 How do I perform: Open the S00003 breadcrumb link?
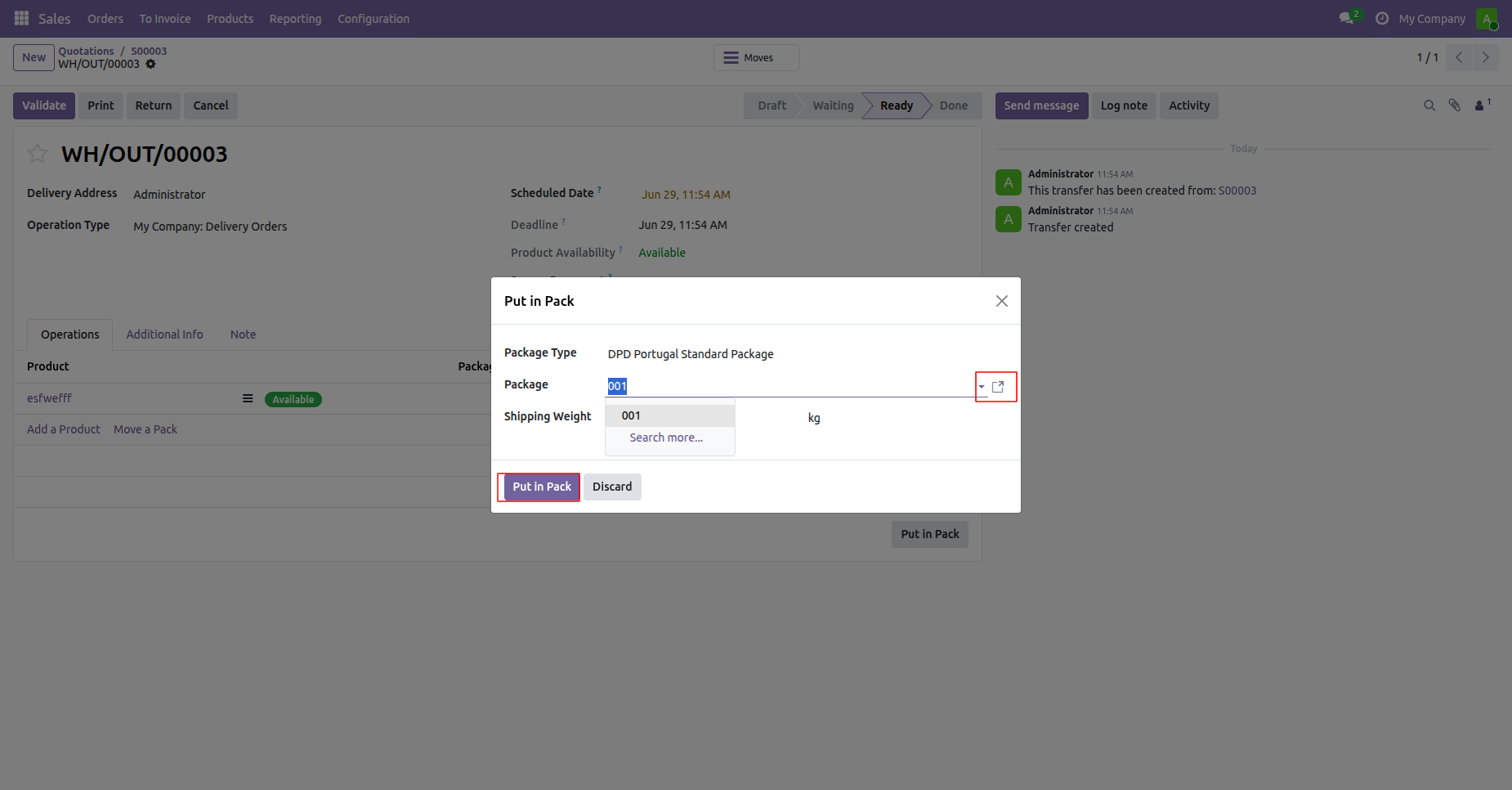click(149, 51)
